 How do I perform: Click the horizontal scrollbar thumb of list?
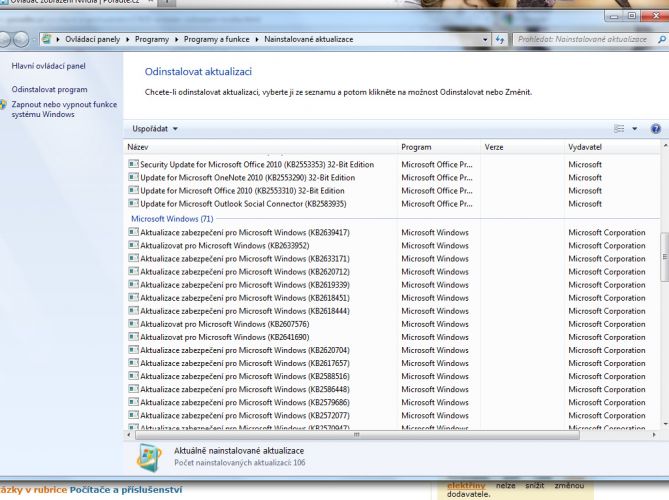point(357,435)
